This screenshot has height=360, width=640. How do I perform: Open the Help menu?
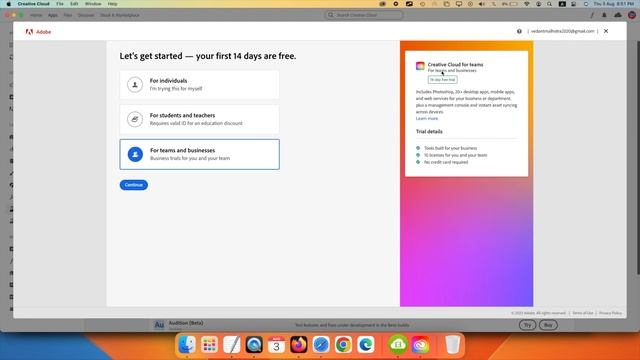pyautogui.click(x=112, y=4)
